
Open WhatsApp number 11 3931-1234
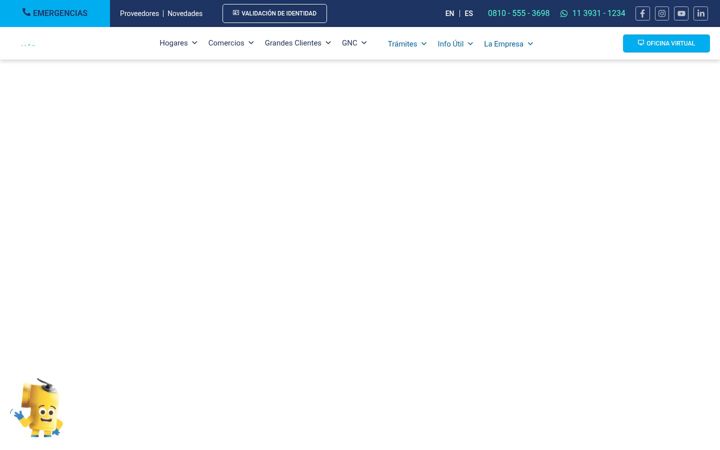pyautogui.click(x=592, y=13)
